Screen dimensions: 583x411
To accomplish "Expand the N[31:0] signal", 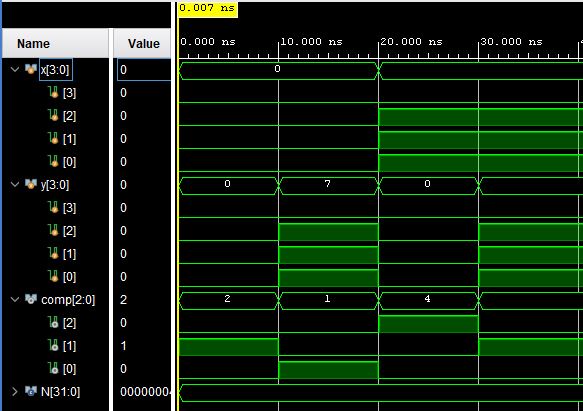I will click(x=15, y=391).
